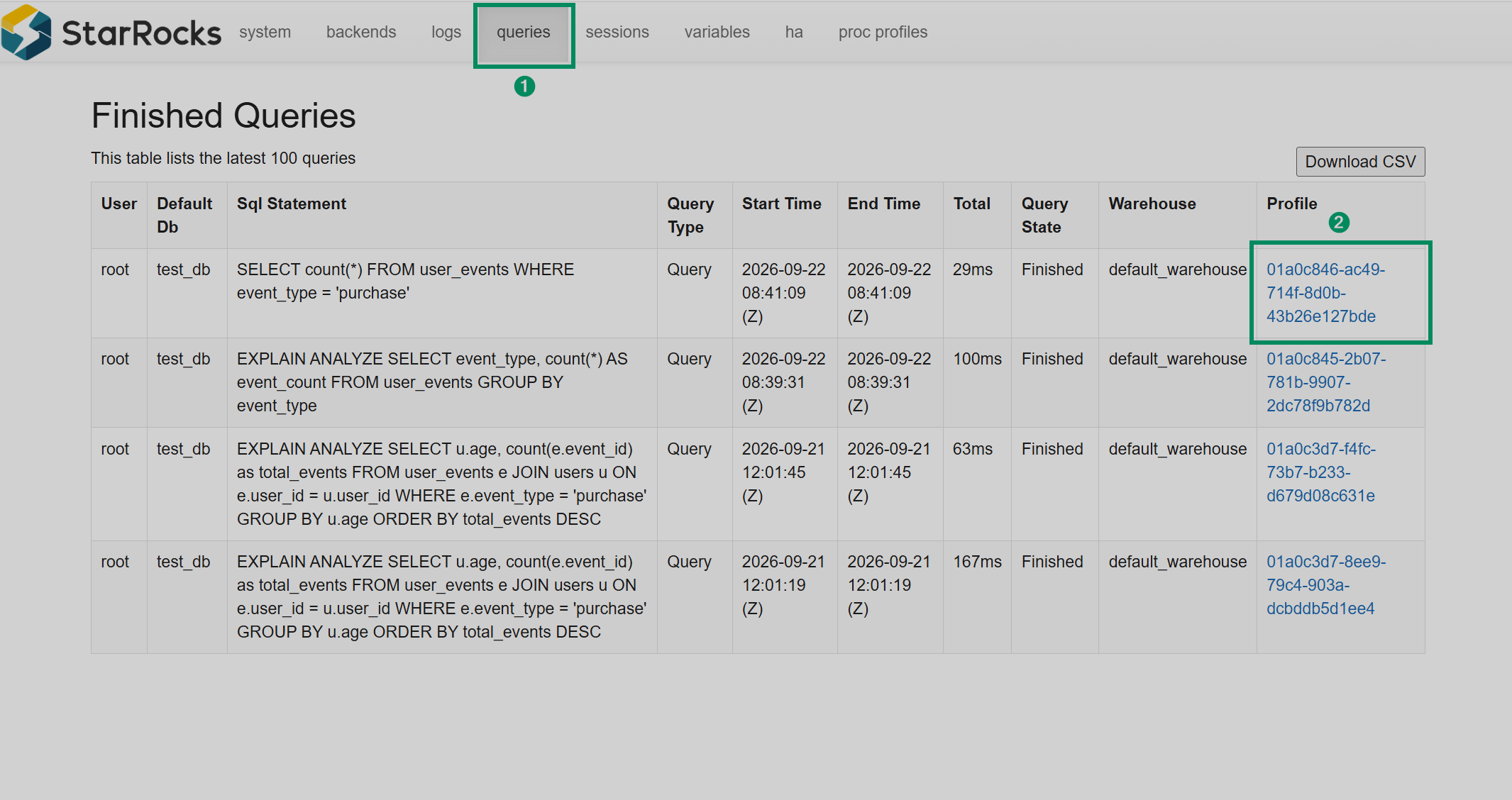Click start time 2026-09-22 08:39:31
The height and width of the screenshot is (800, 1512).
(x=783, y=382)
